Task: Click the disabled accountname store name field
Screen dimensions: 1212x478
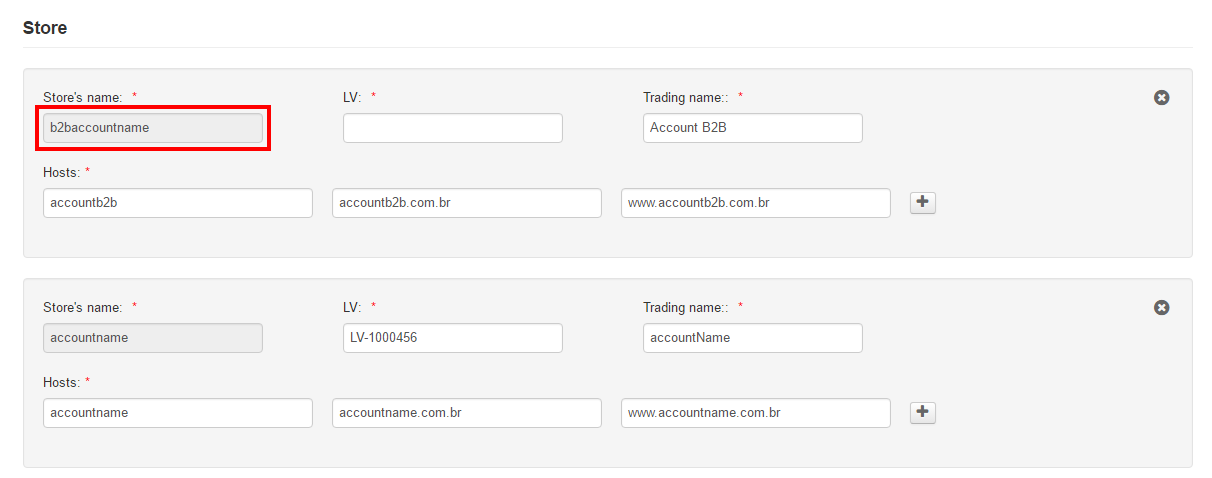Action: (153, 338)
